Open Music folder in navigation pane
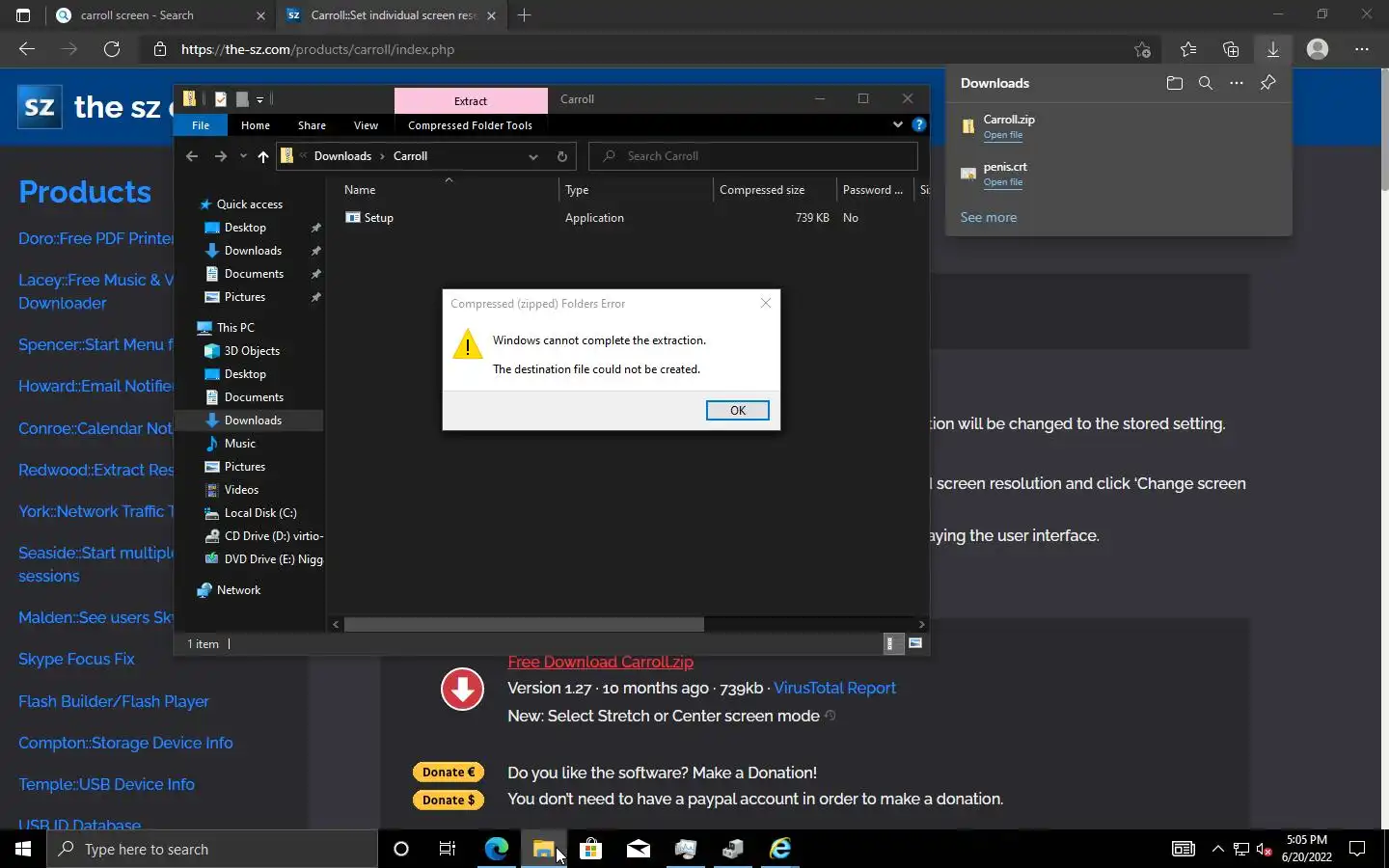 tap(239, 444)
